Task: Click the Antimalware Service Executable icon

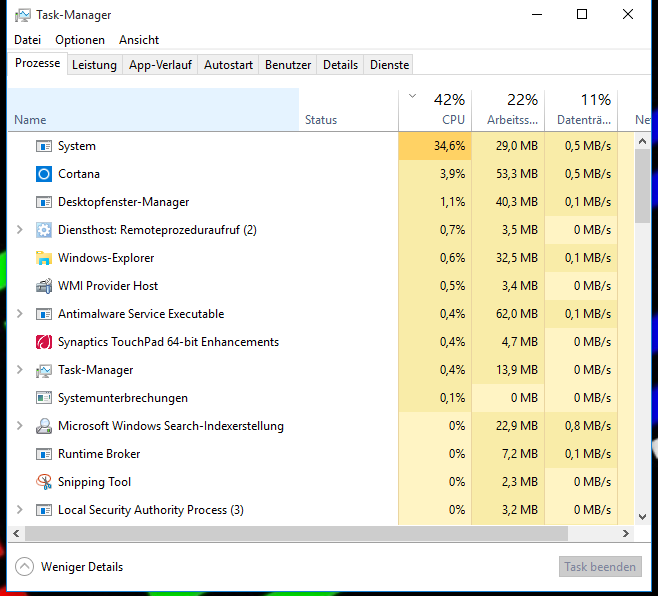Action: pos(44,314)
